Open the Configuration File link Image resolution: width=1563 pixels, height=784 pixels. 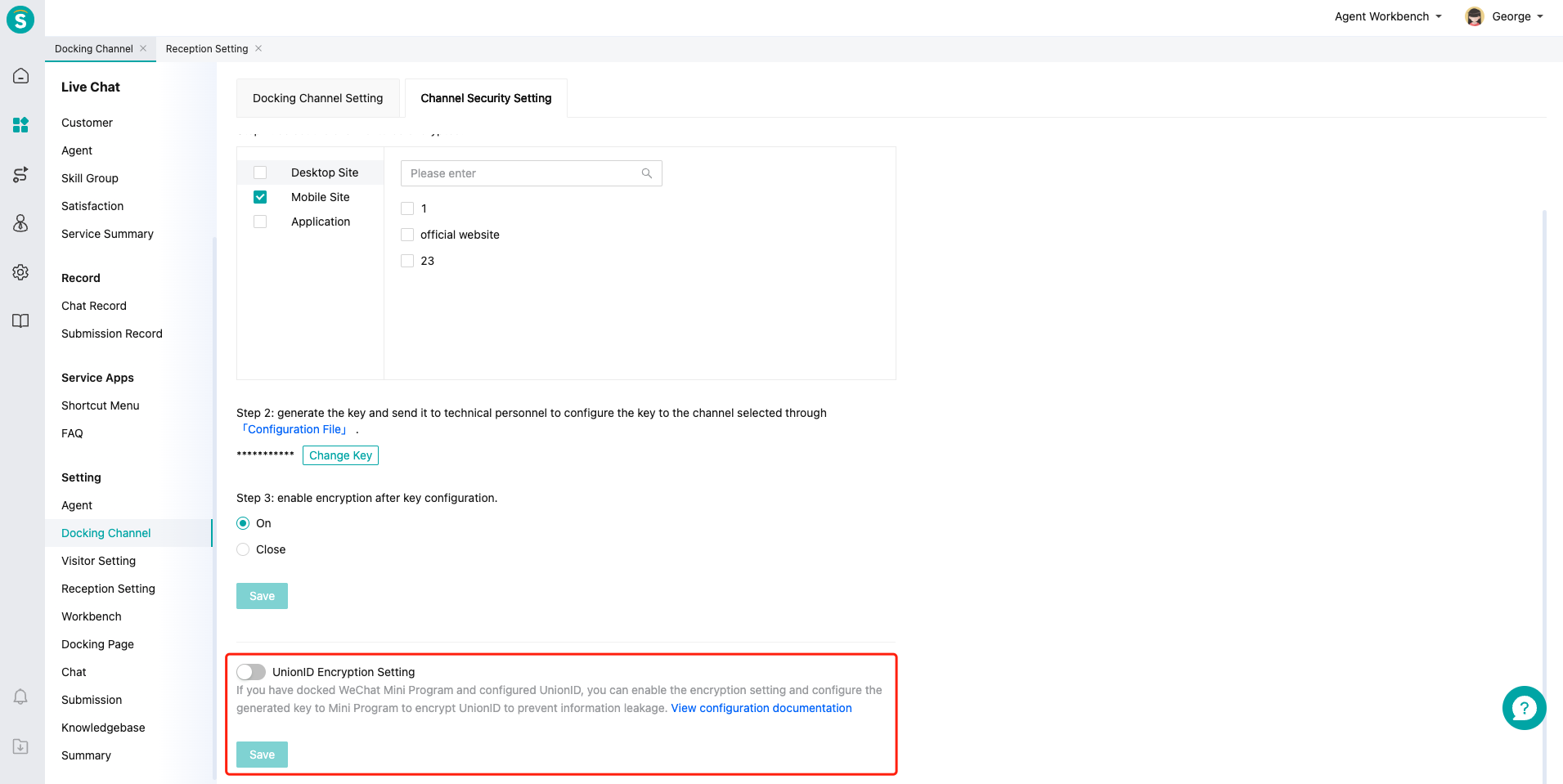(294, 429)
